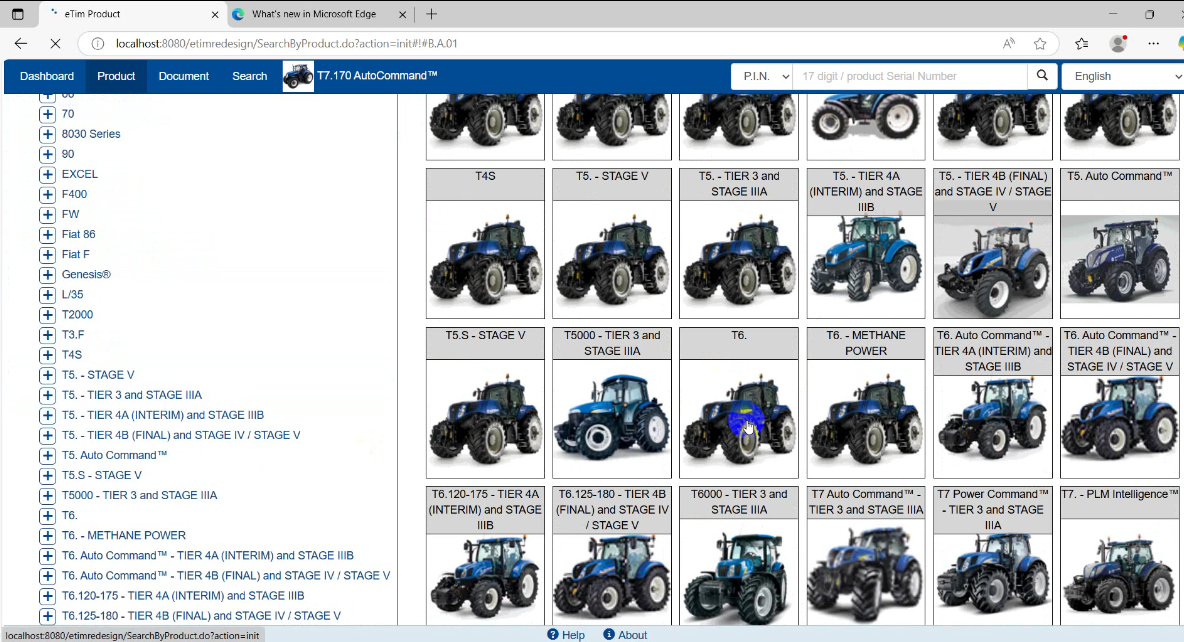The image size is (1184, 642).
Task: Expand the Genesis® tree node
Action: click(x=48, y=275)
